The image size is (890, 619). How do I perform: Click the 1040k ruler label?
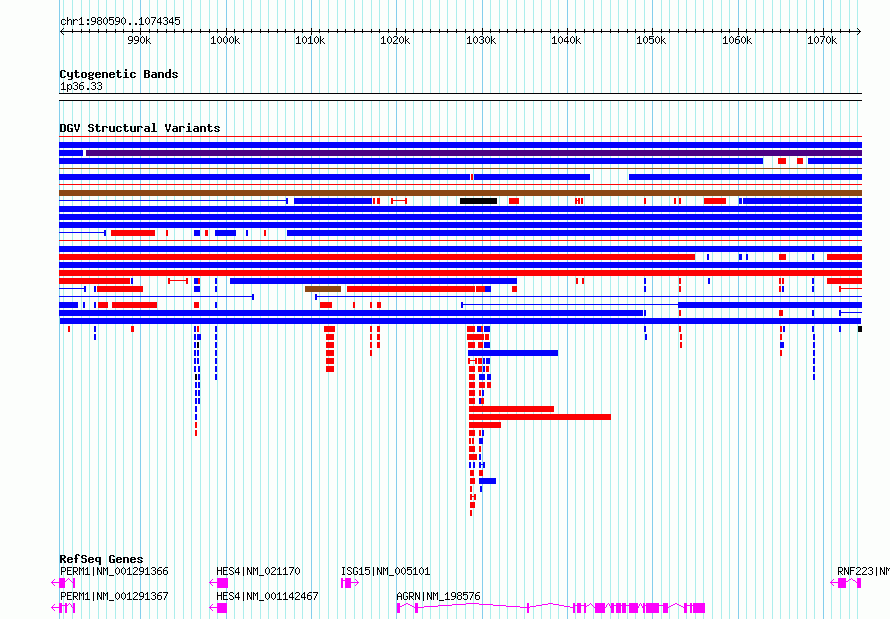coord(566,40)
